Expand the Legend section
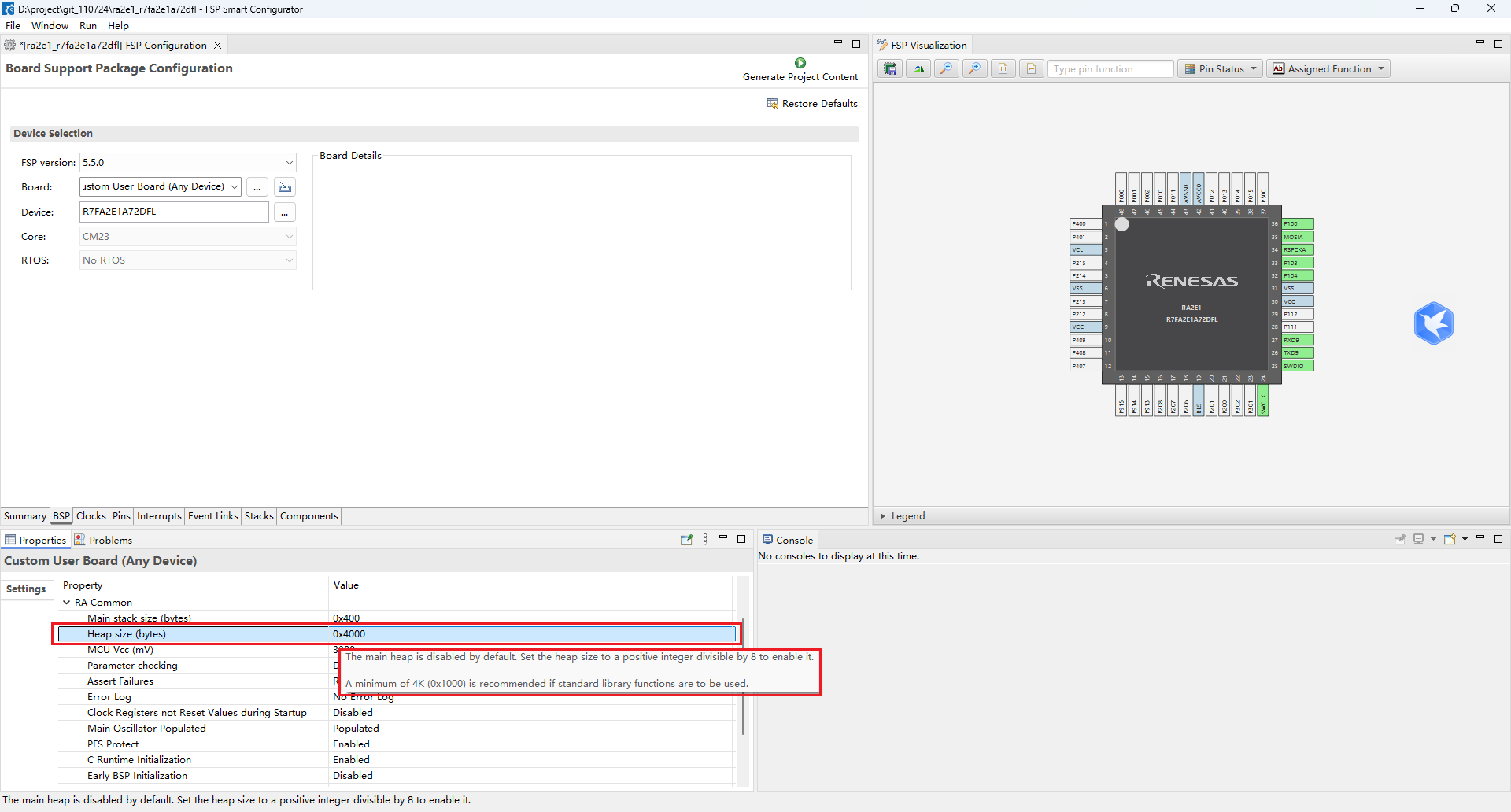 883,516
